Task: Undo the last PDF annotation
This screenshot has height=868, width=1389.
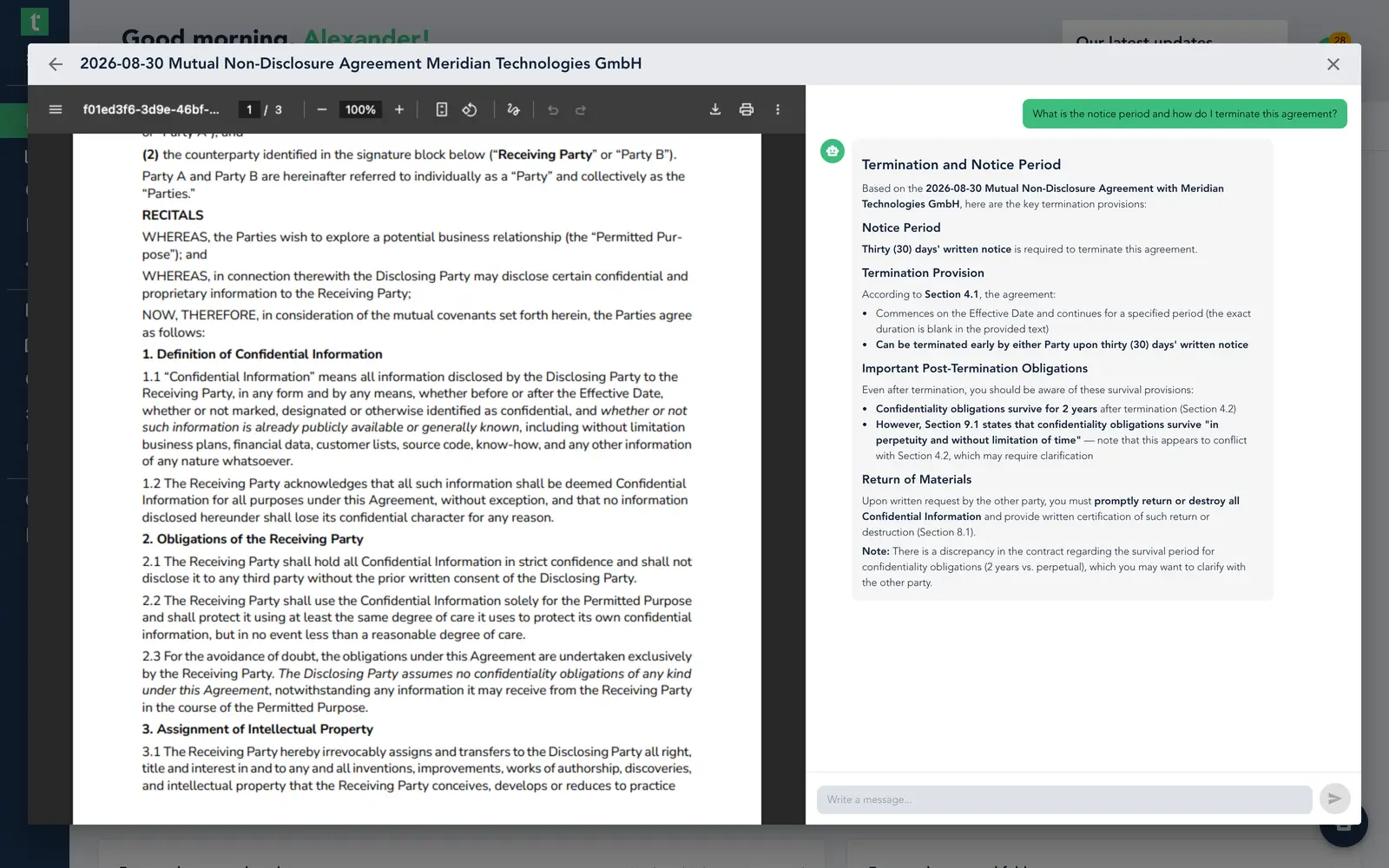Action: 553,109
